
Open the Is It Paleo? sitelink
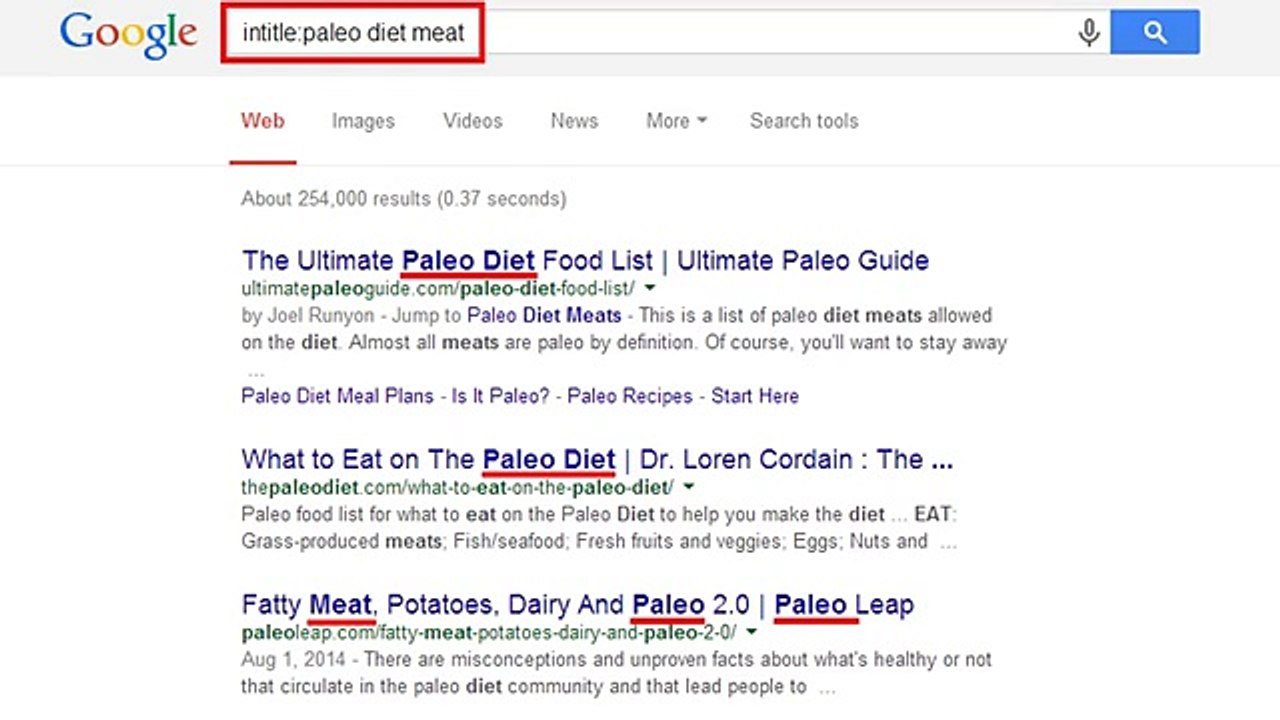click(500, 396)
